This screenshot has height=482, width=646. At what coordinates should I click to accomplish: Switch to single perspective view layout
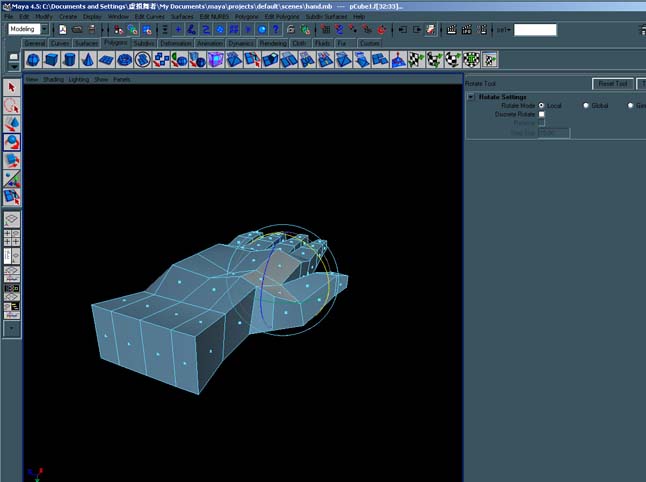coord(12,219)
